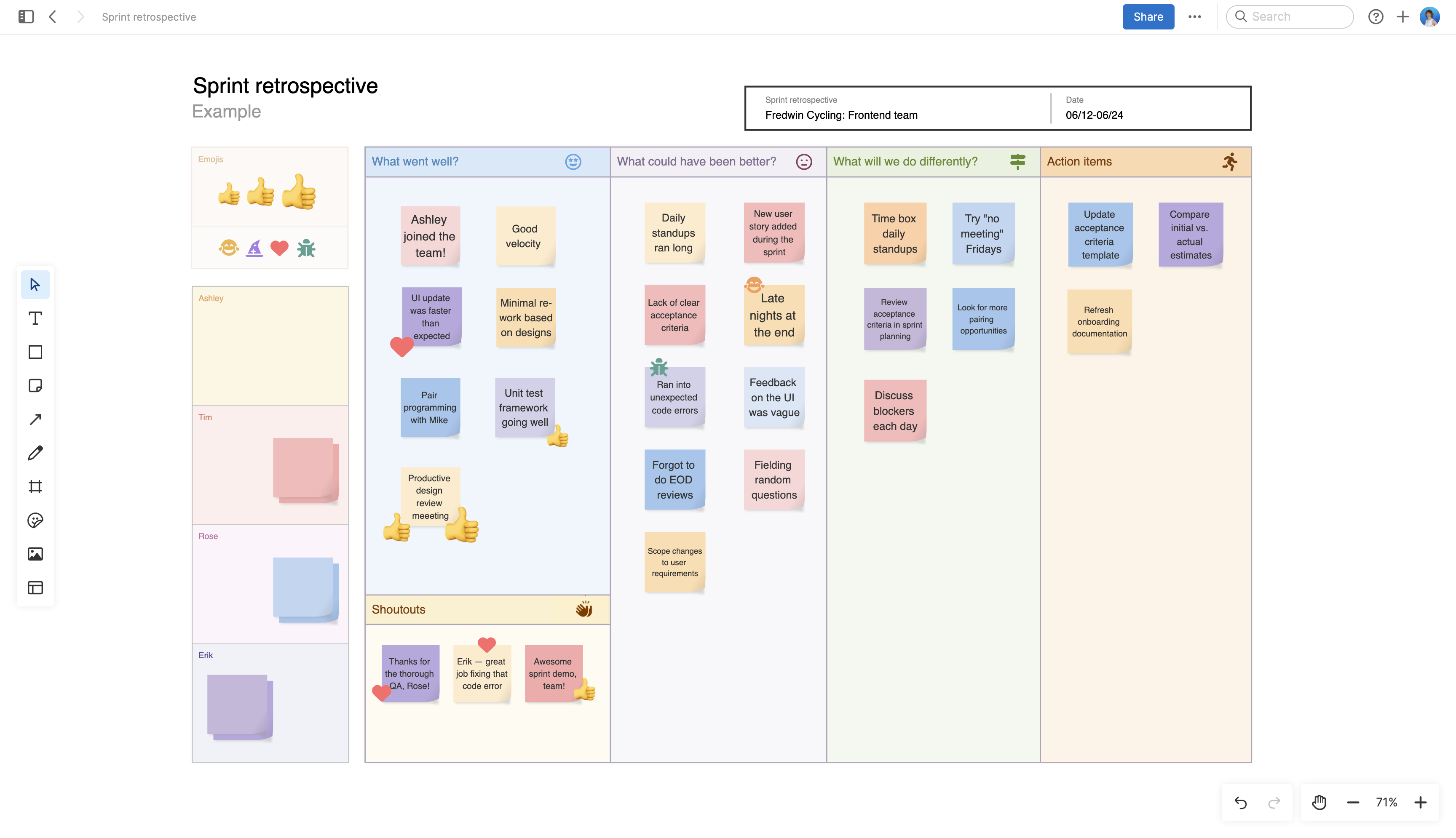Click the Search field

point(1290,17)
